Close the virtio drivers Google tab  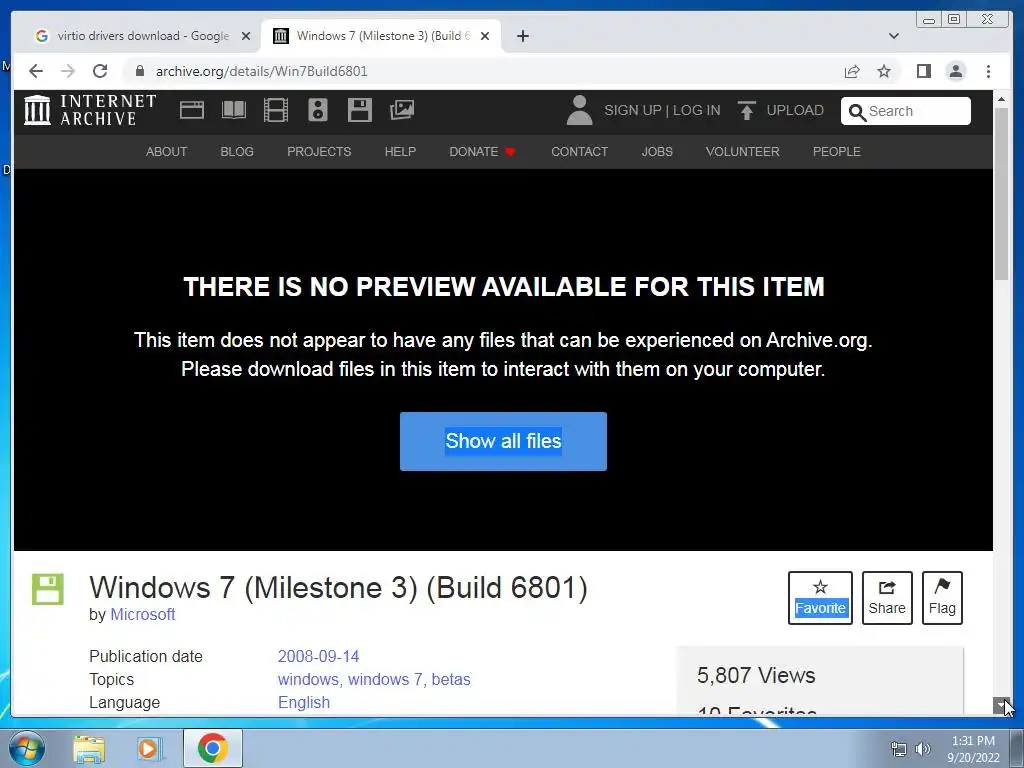246,36
